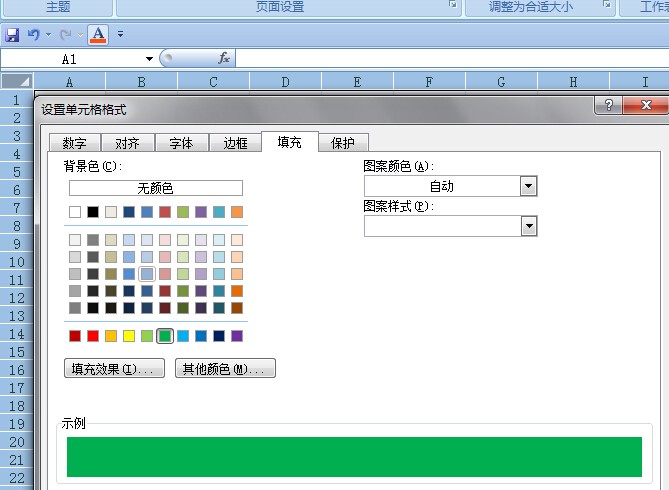Screen dimensions: 669x490
Task: Select the 无颜色 option
Action: tap(156, 188)
